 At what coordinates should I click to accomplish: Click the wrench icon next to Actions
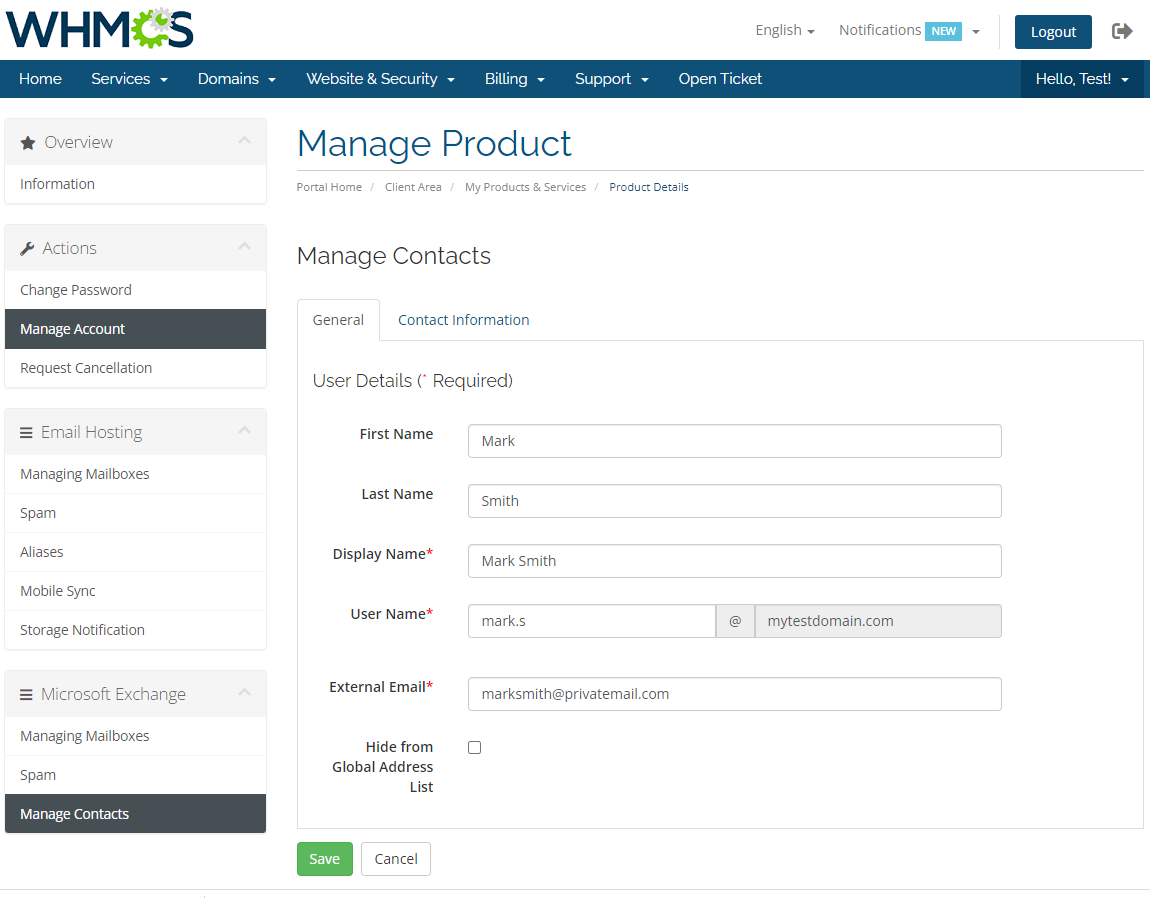27,249
